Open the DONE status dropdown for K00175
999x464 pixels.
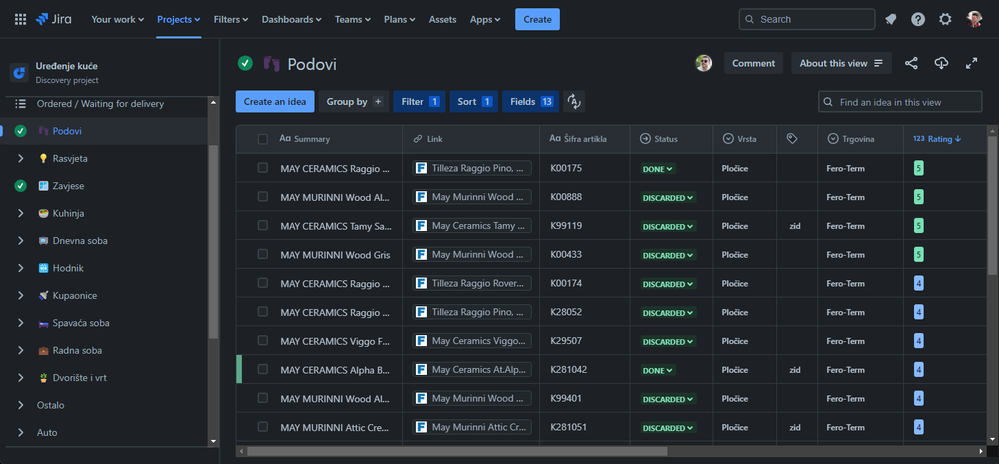click(657, 169)
